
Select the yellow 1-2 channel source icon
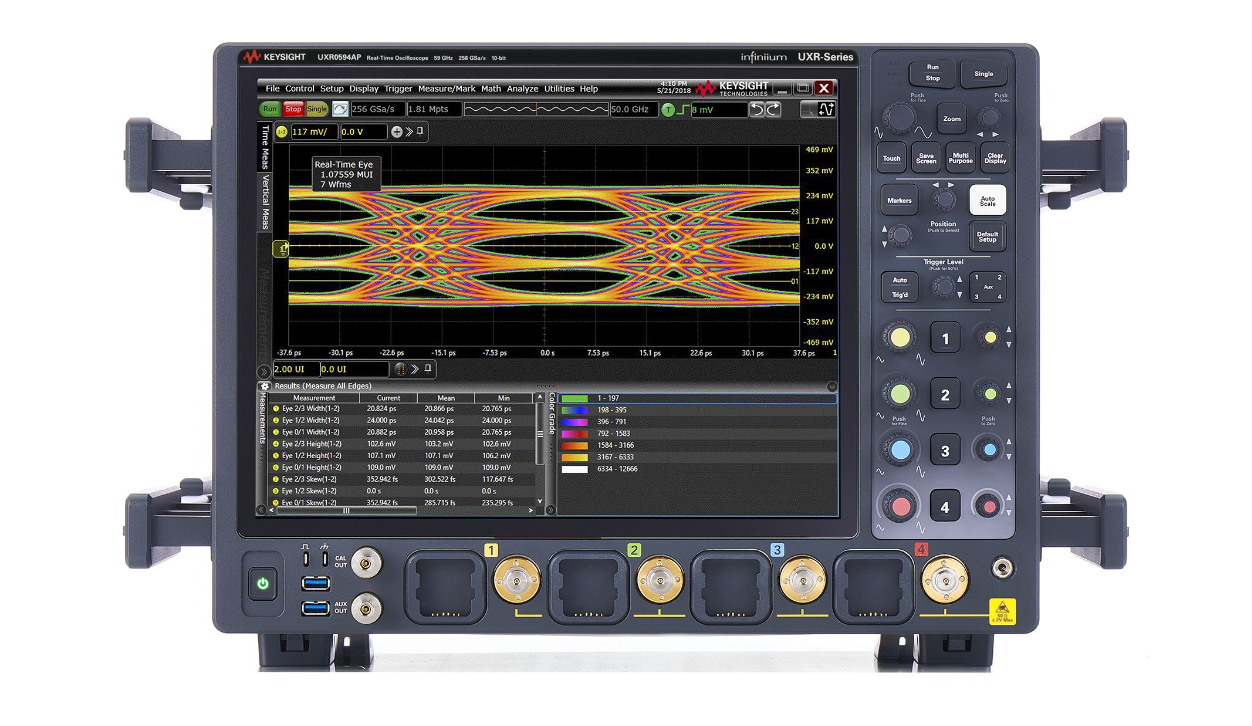click(x=282, y=130)
